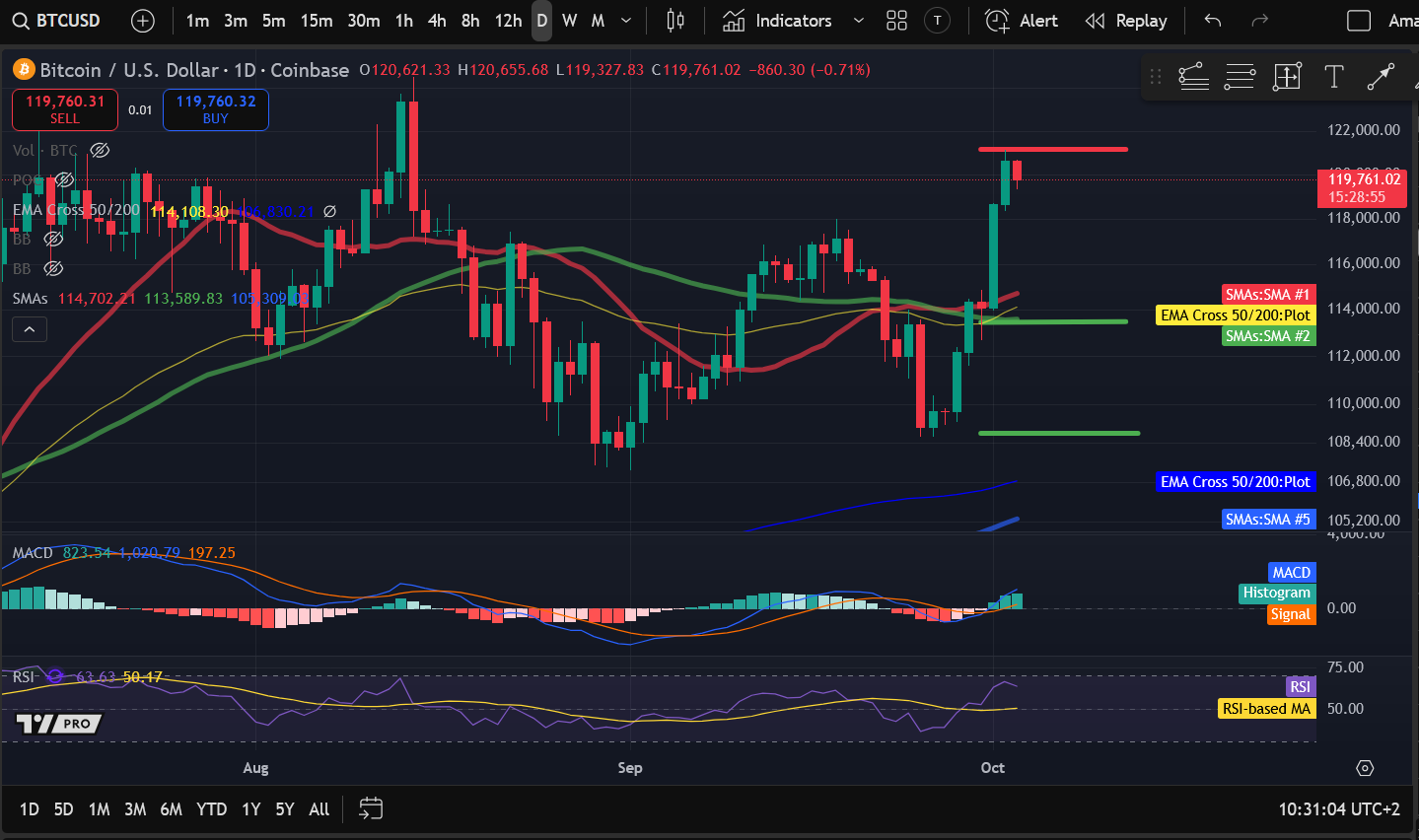Switch to the W weekly timeframe
The width and height of the screenshot is (1419, 840).
[x=570, y=21]
